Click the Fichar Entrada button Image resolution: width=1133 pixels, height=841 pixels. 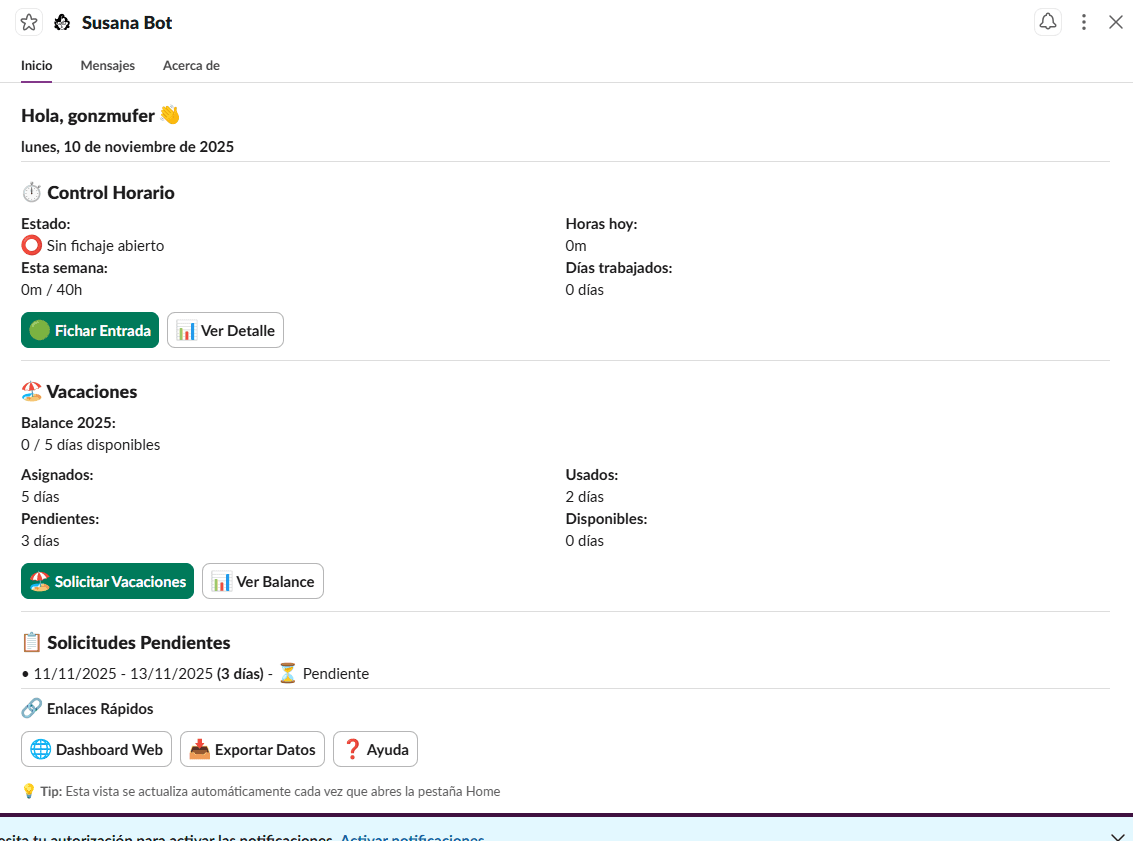tap(89, 330)
